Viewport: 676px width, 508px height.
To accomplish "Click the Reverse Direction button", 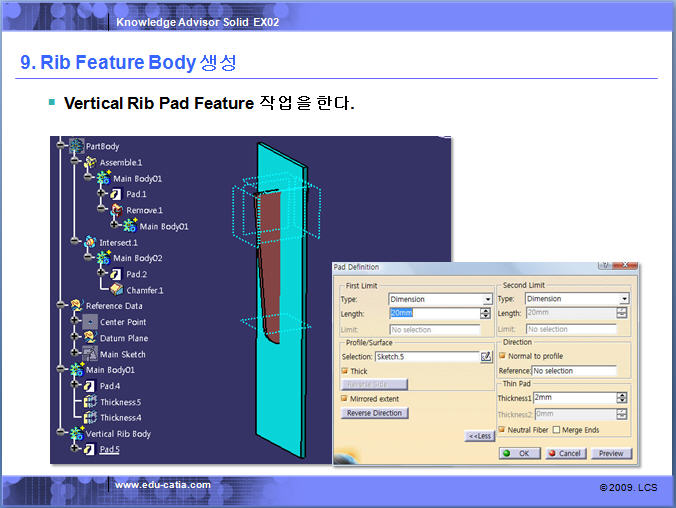I will tap(374, 413).
